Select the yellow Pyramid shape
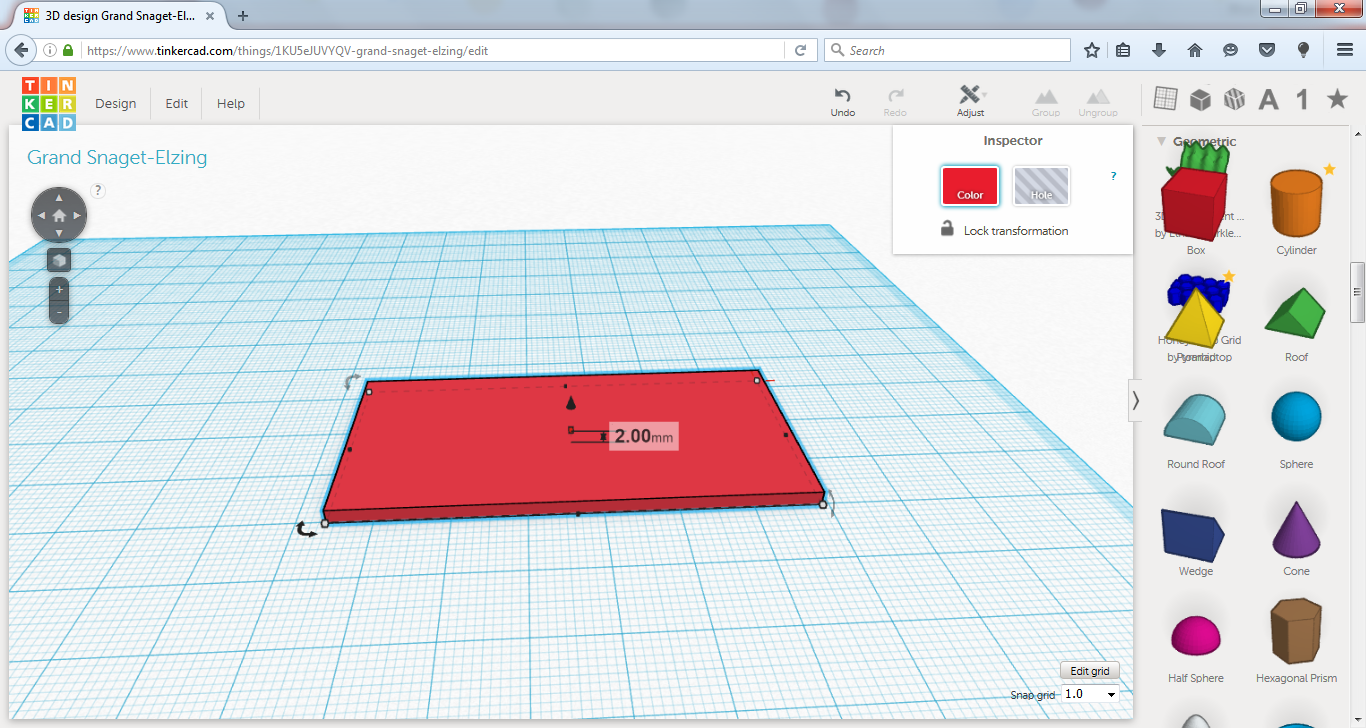The width and height of the screenshot is (1366, 728). click(1195, 321)
